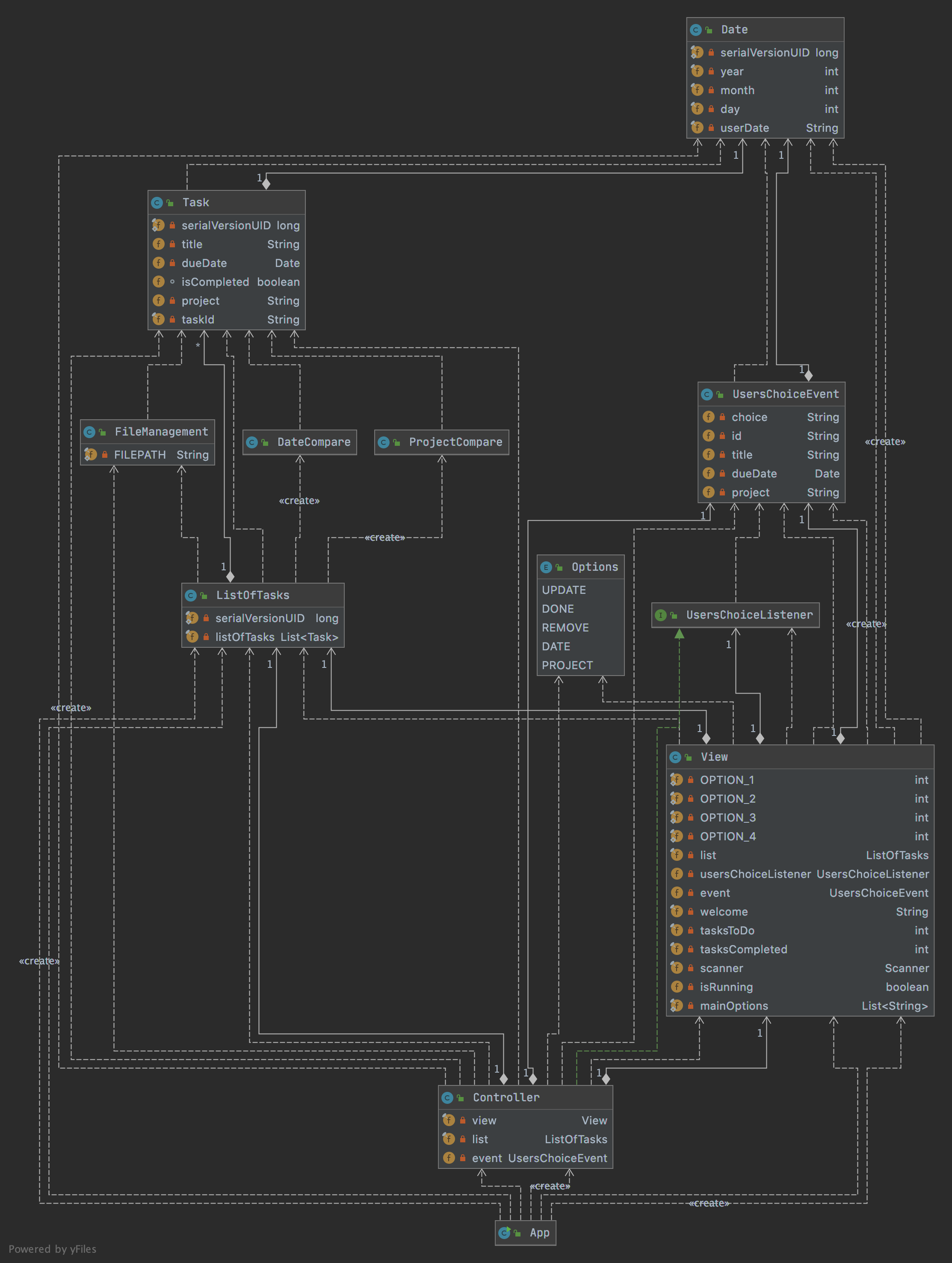The image size is (952, 1263).
Task: Click the PROJECT enum value in Options
Action: 568,665
